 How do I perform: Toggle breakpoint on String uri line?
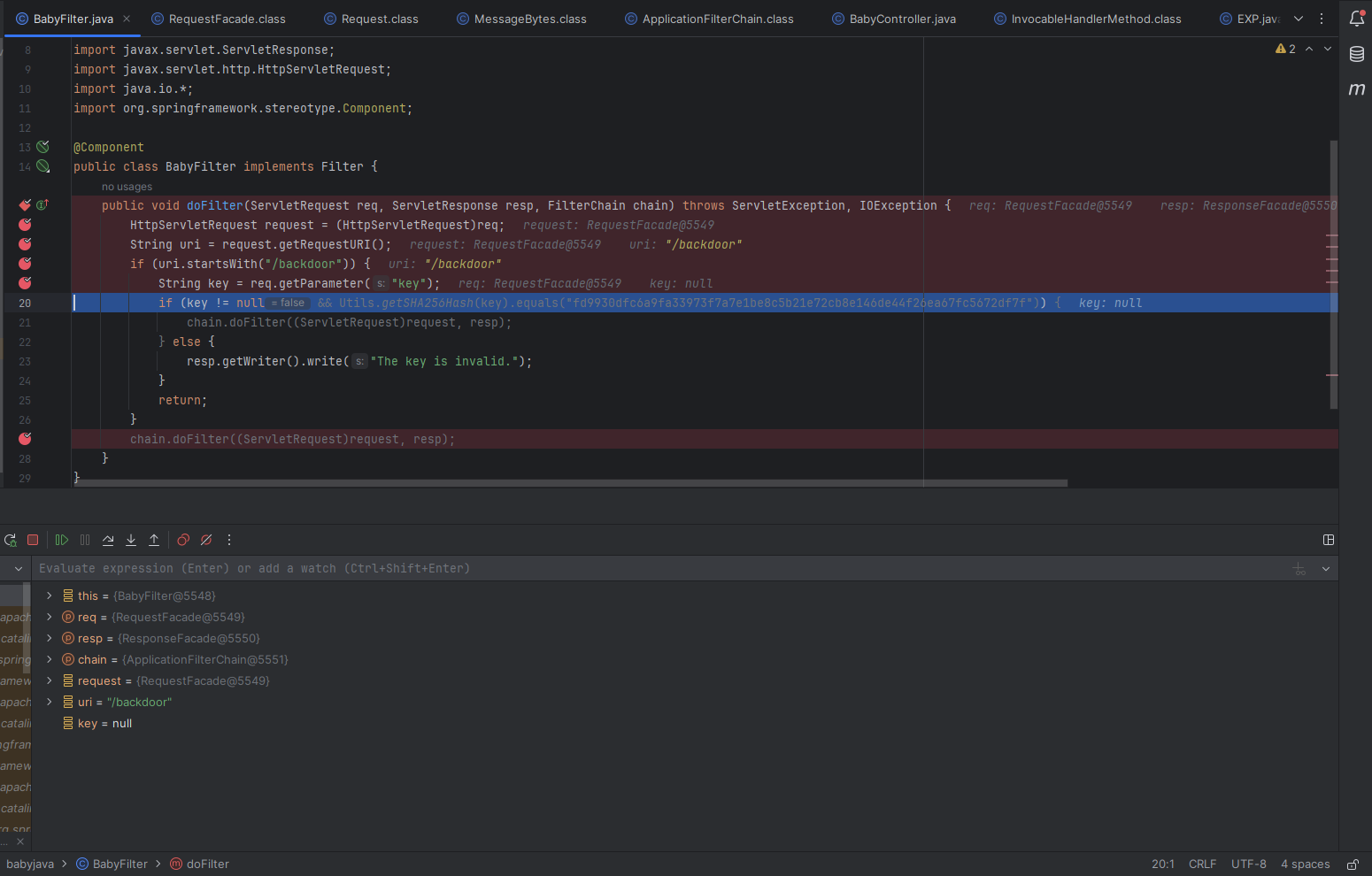coord(25,244)
